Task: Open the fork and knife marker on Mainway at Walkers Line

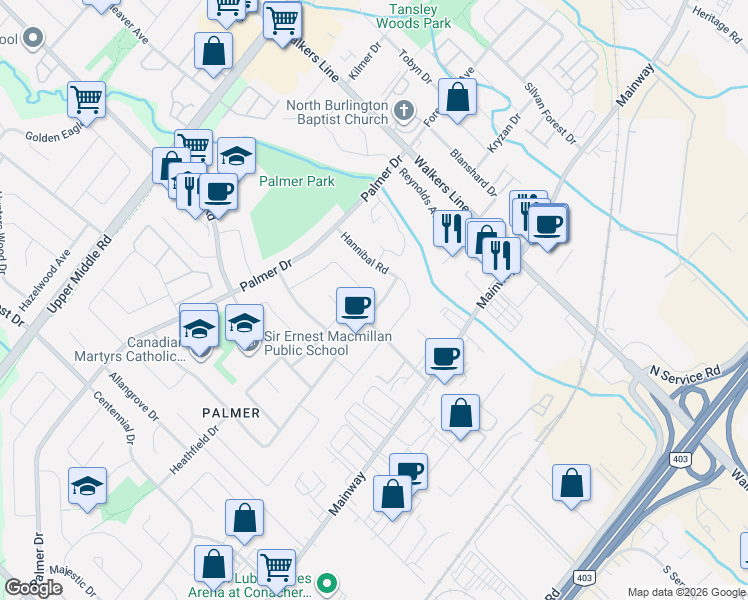Action: pos(501,256)
